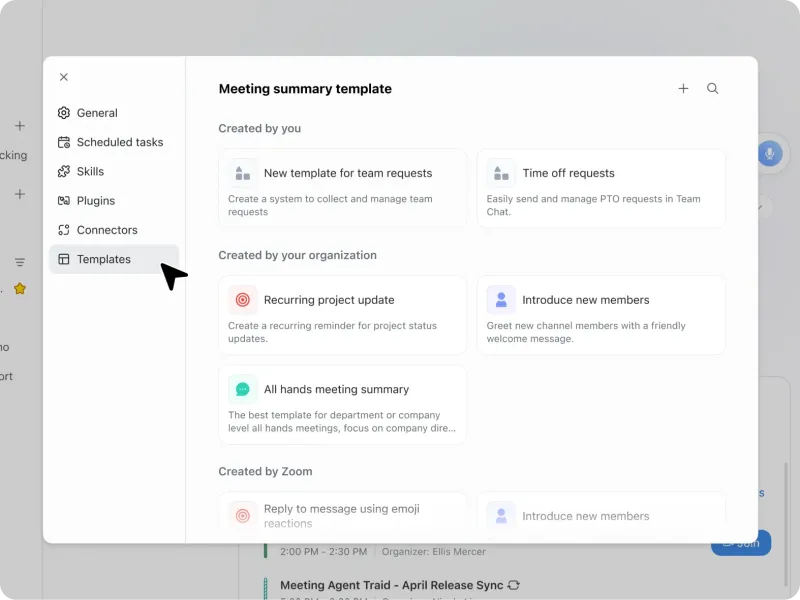Click the filter lines icon in background sidebar
The image size is (800, 600).
pyautogui.click(x=20, y=262)
